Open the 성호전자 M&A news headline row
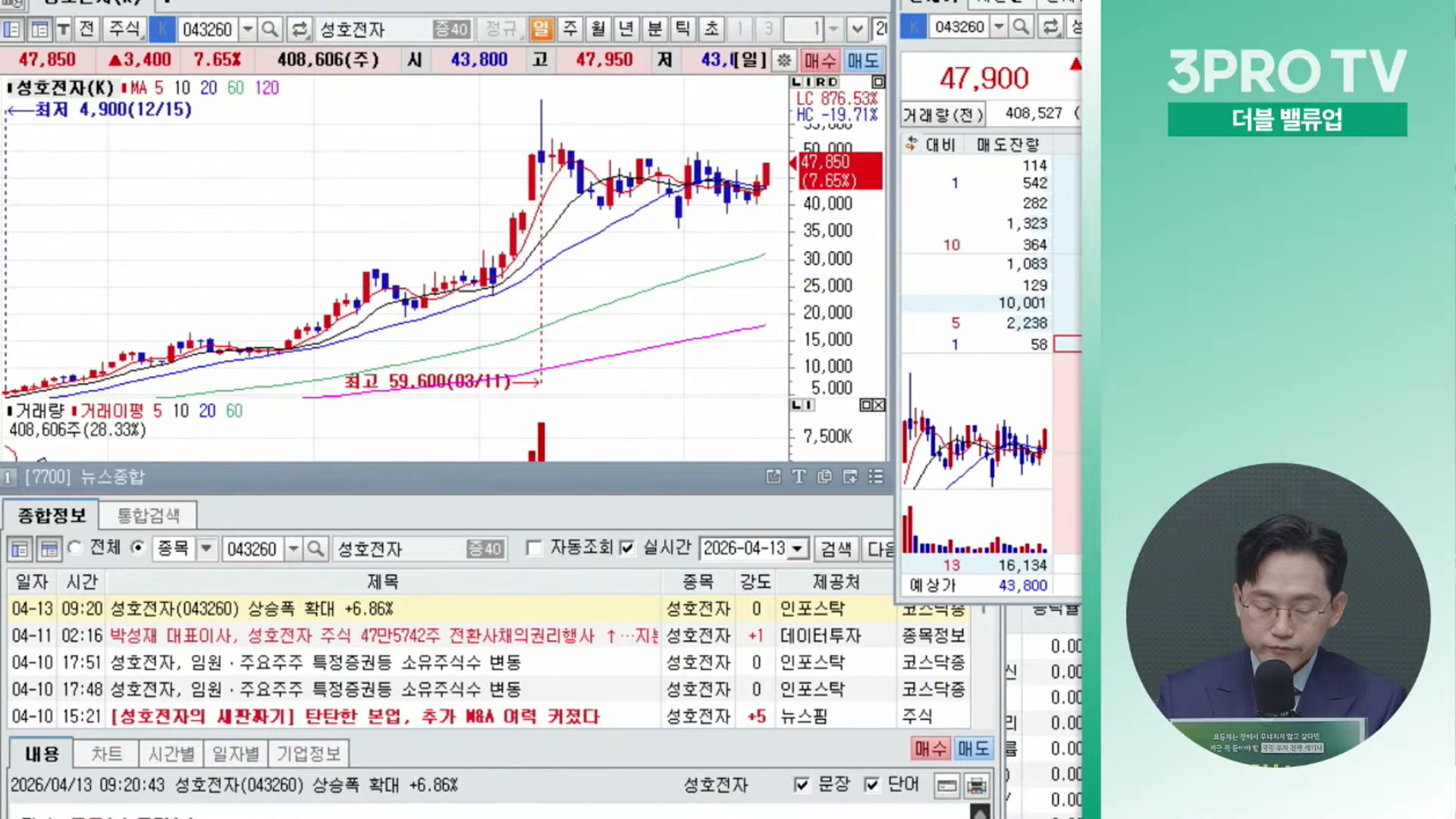Viewport: 1456px width, 819px height. 355,716
